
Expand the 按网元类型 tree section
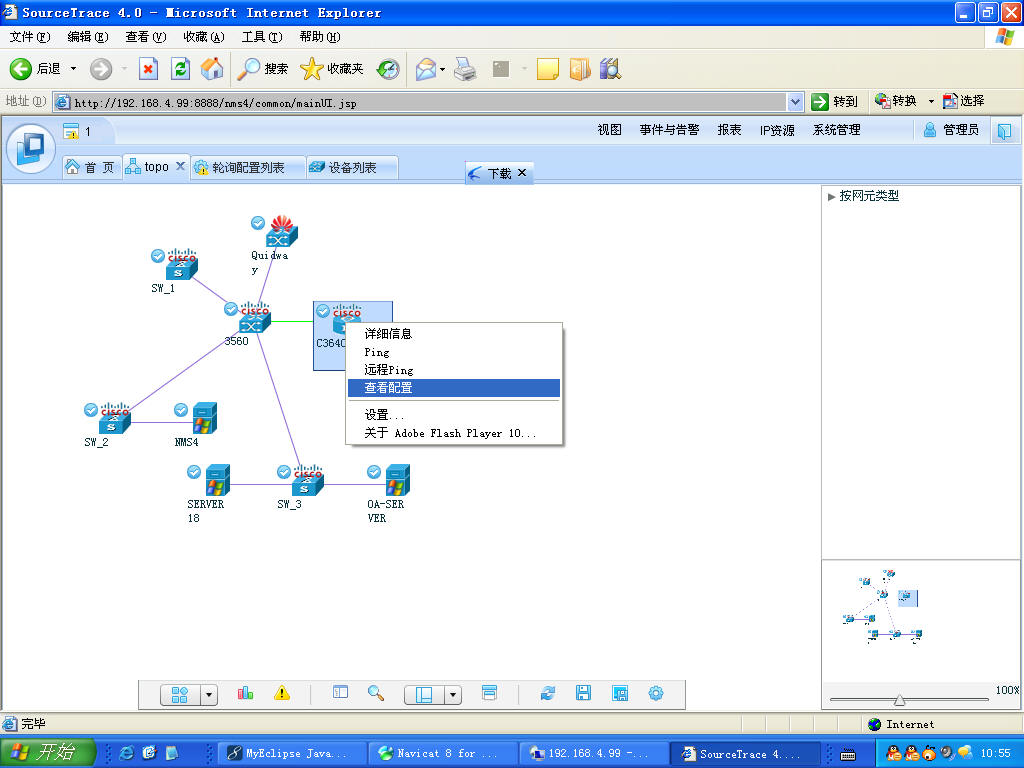(x=831, y=197)
